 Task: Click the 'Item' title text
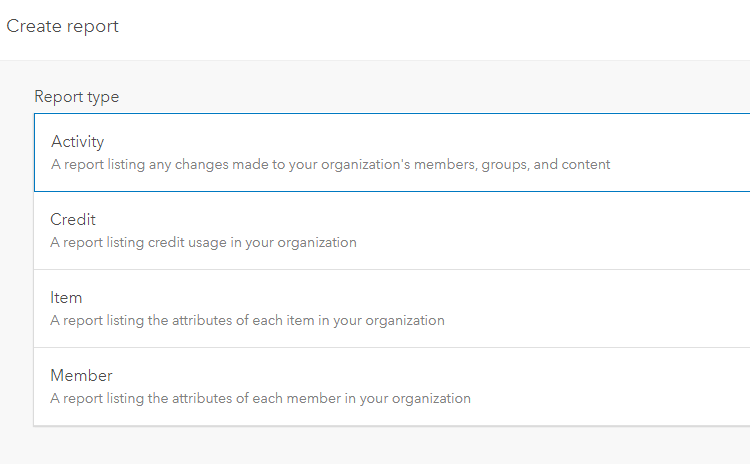66,298
